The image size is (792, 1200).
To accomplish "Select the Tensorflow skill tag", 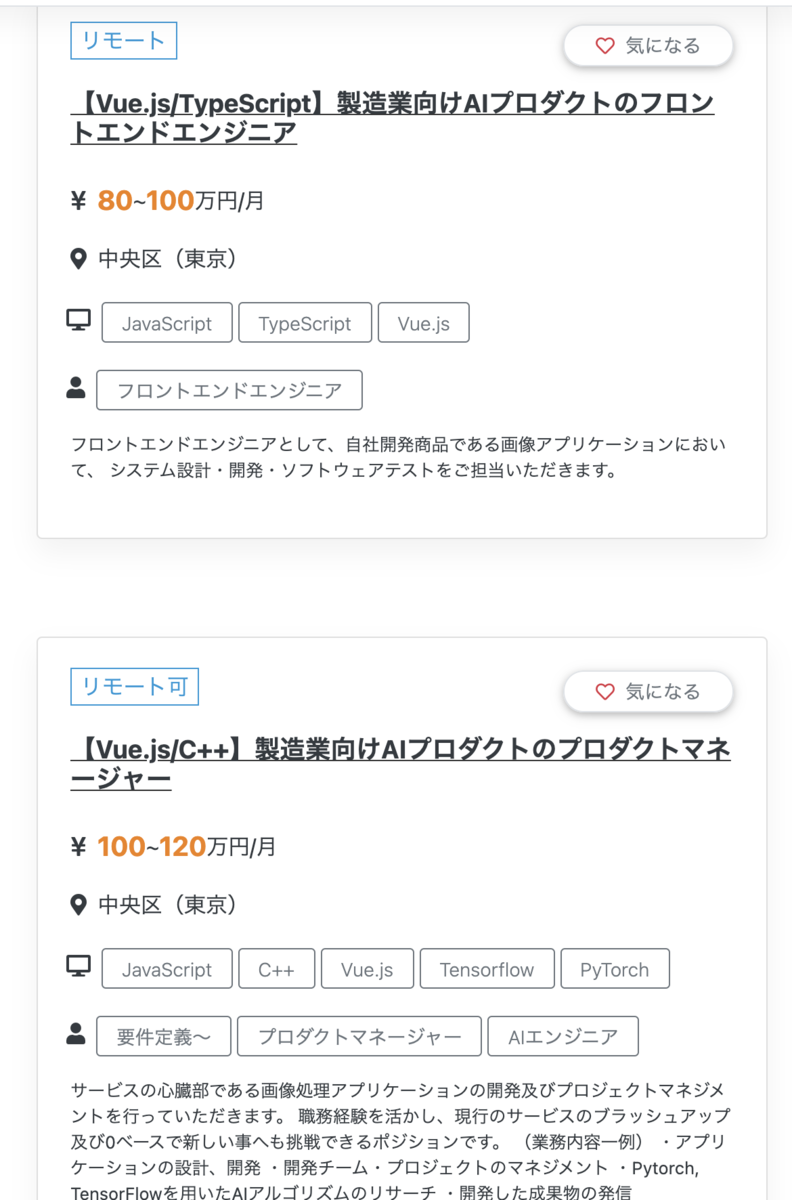I will tap(487, 969).
